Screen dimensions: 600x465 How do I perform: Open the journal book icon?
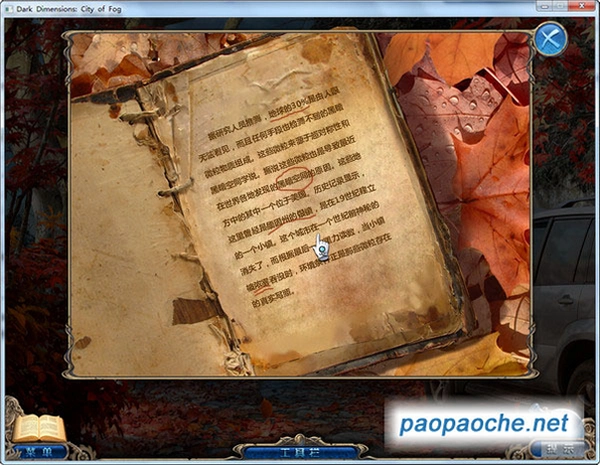click(x=39, y=427)
